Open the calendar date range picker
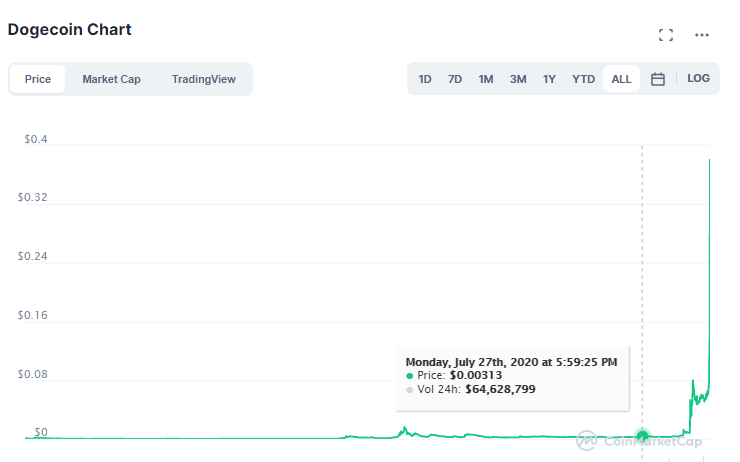The image size is (740, 462). [658, 79]
